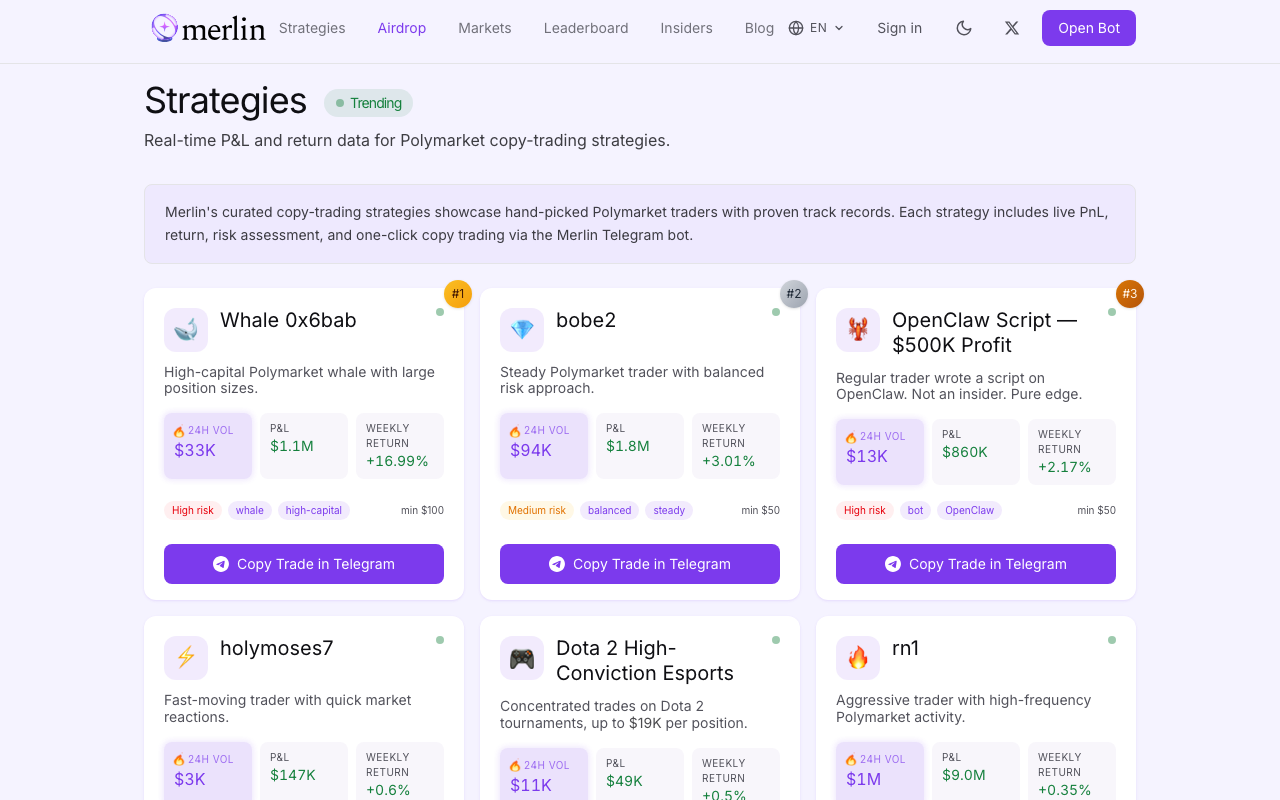Click the 24H VOL $94K tile
The image size is (1280, 800).
[x=544, y=446]
